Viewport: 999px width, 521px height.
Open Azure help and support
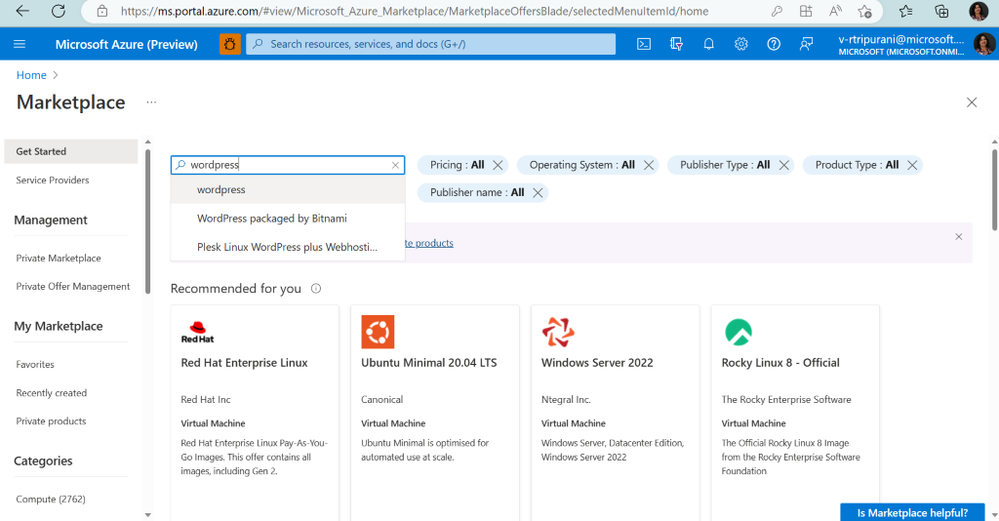pyautogui.click(x=773, y=44)
